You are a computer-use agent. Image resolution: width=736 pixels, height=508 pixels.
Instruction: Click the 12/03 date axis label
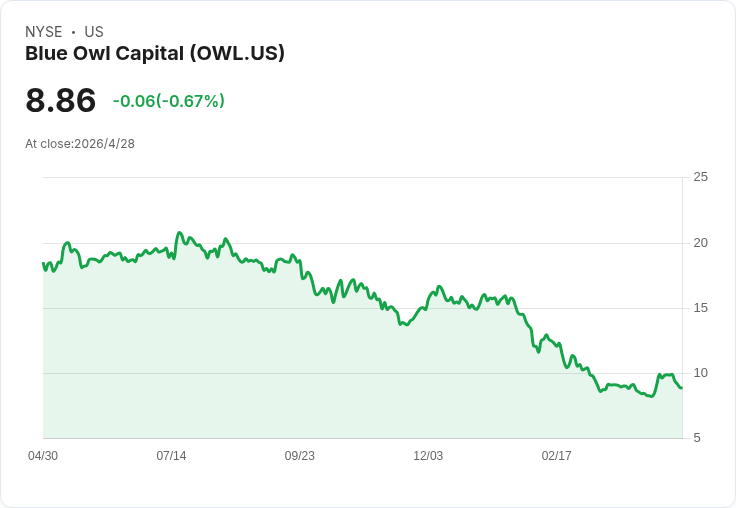tap(428, 456)
